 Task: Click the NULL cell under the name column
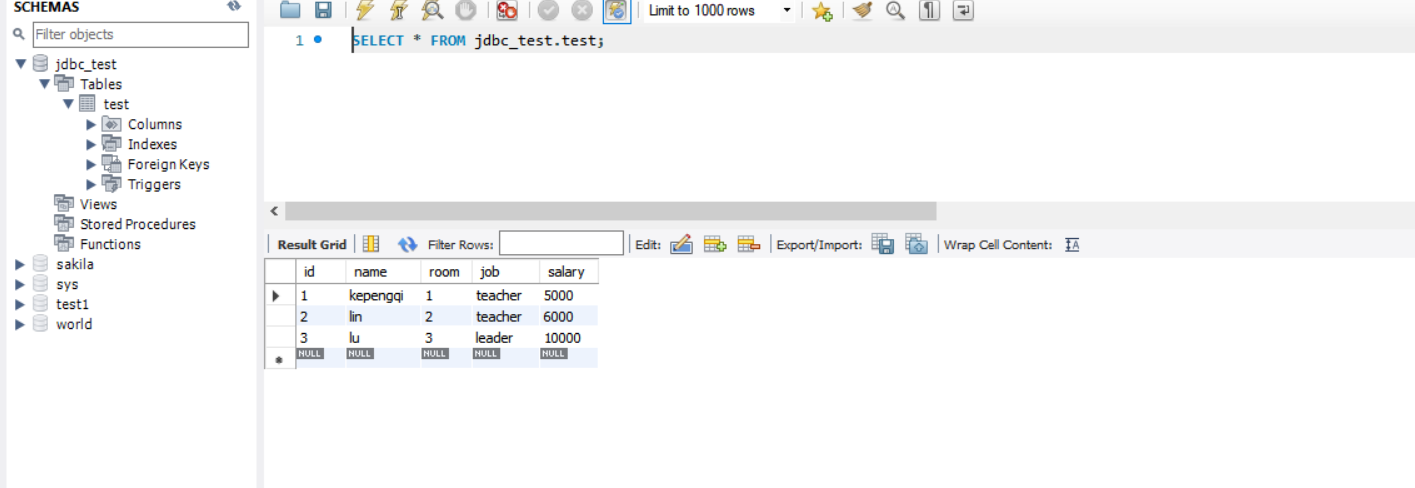[x=383, y=357]
